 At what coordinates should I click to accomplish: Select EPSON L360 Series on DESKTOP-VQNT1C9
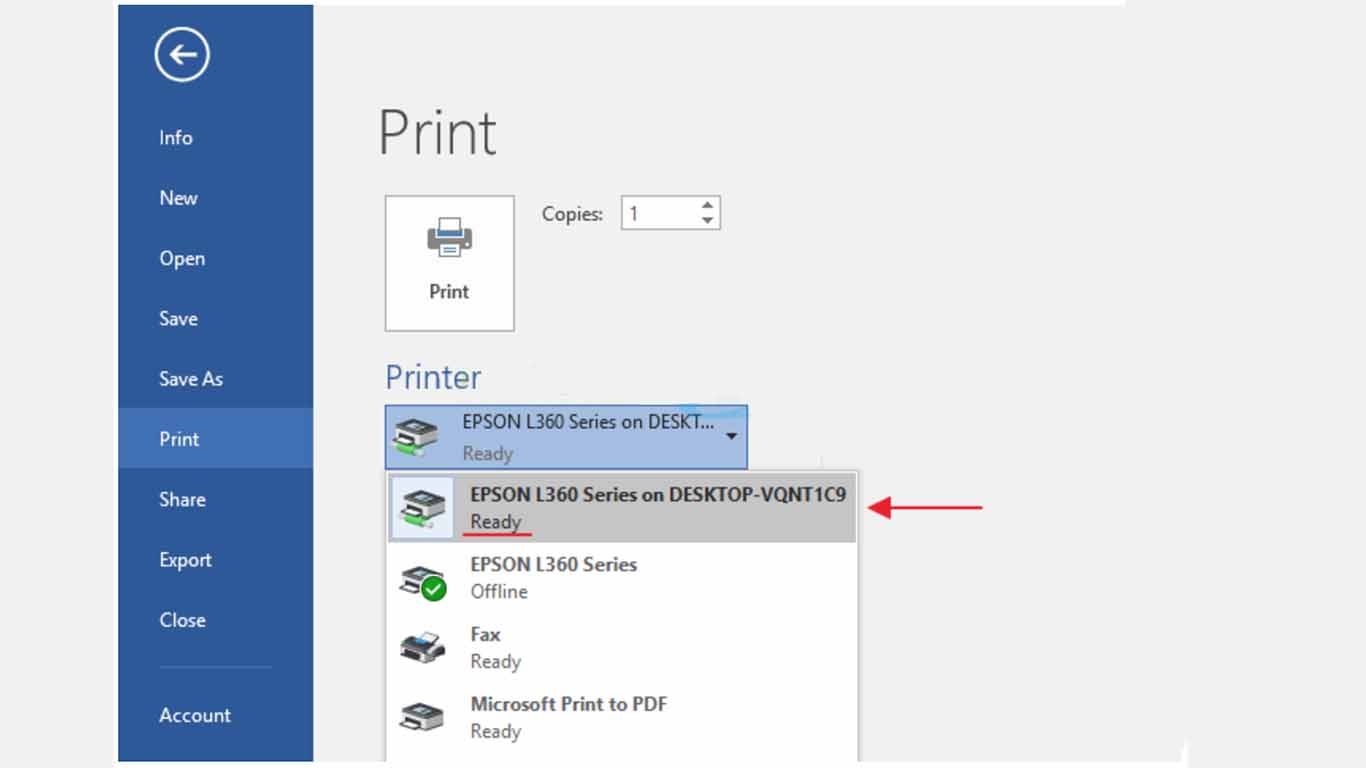pos(621,508)
